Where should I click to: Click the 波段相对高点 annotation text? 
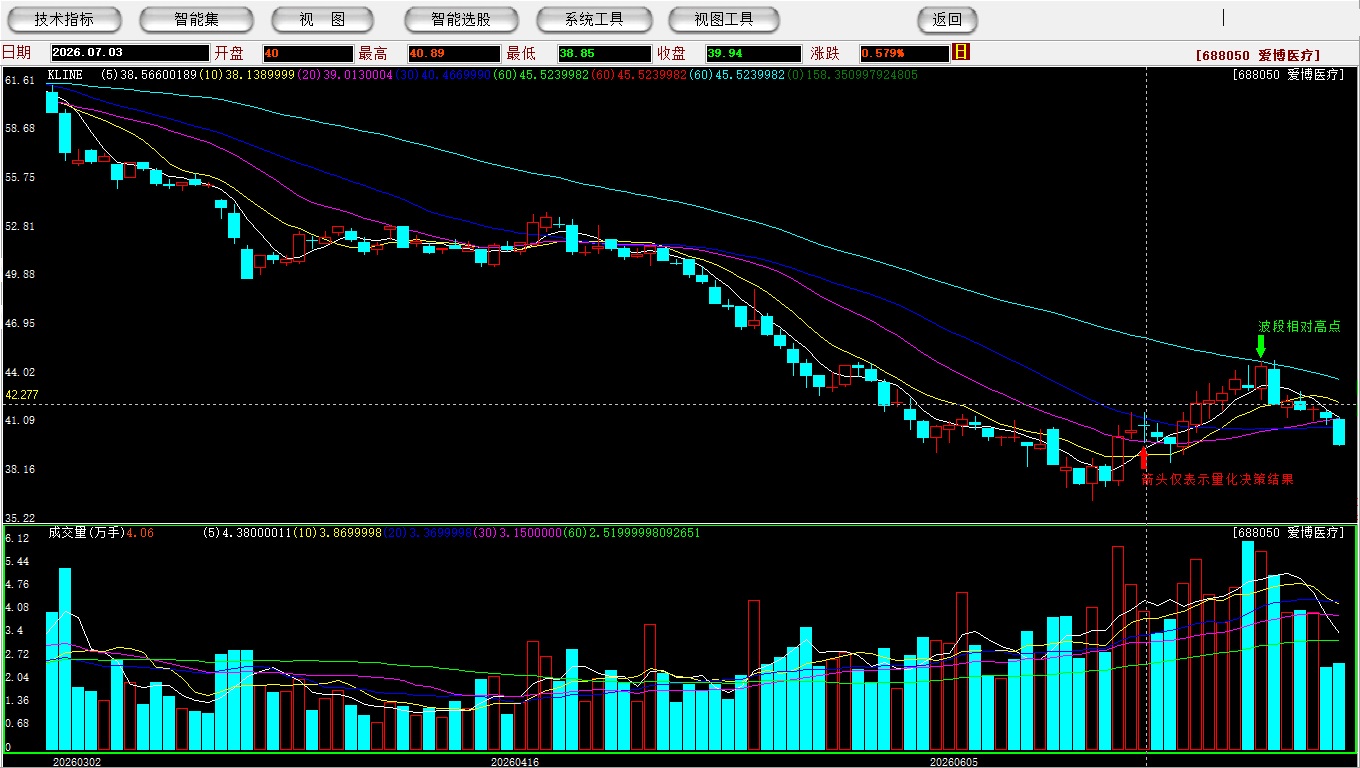pos(1299,326)
